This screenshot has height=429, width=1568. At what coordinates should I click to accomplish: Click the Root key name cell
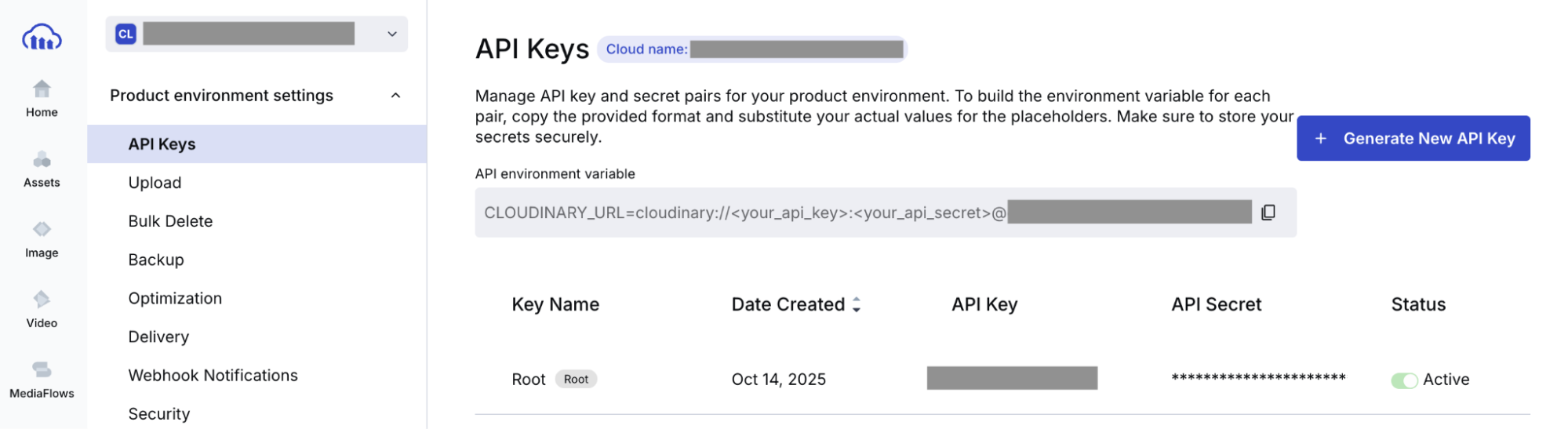528,380
